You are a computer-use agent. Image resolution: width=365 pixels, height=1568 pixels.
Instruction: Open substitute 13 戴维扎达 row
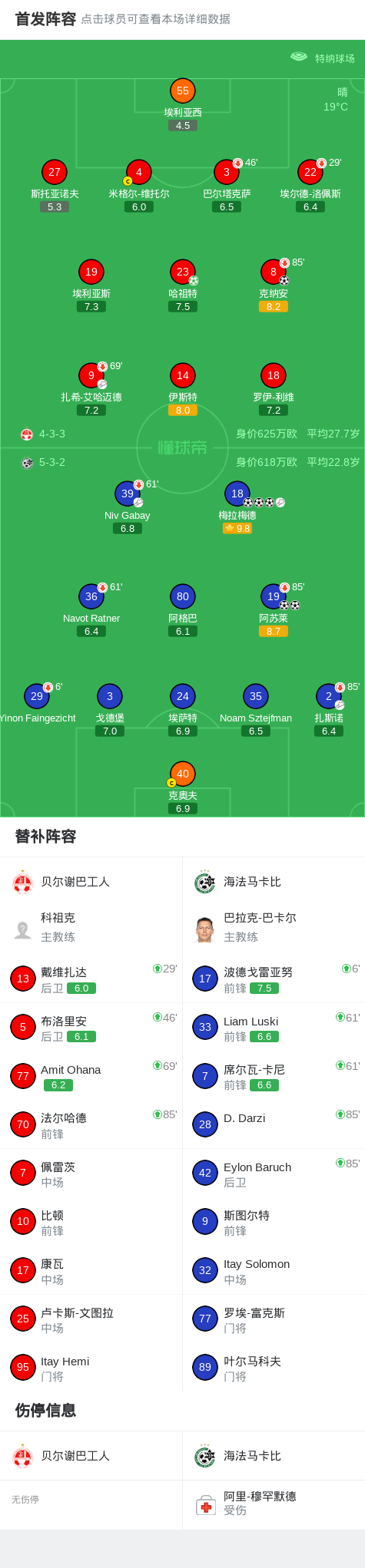click(x=91, y=979)
